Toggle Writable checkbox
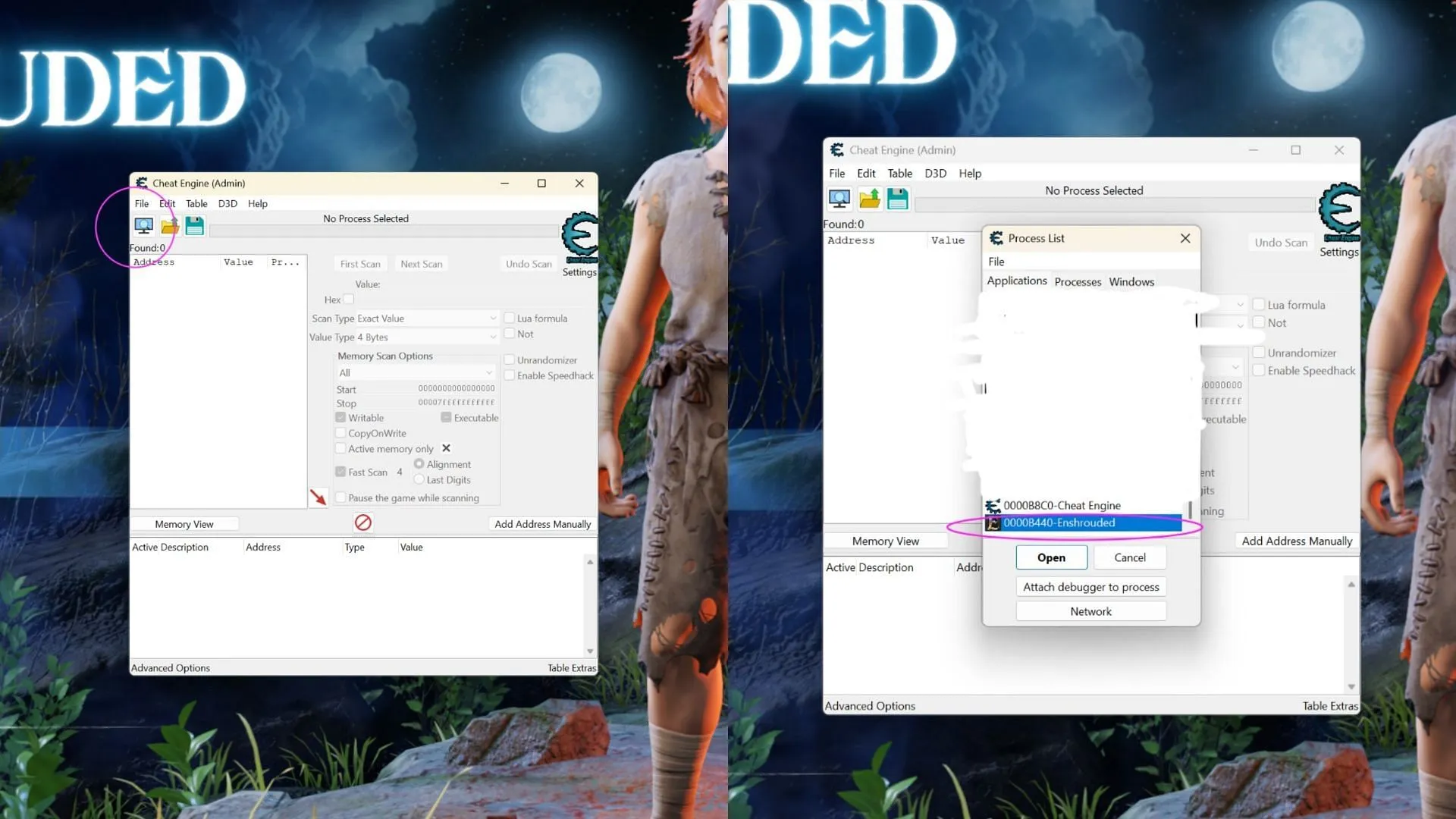 pos(340,418)
